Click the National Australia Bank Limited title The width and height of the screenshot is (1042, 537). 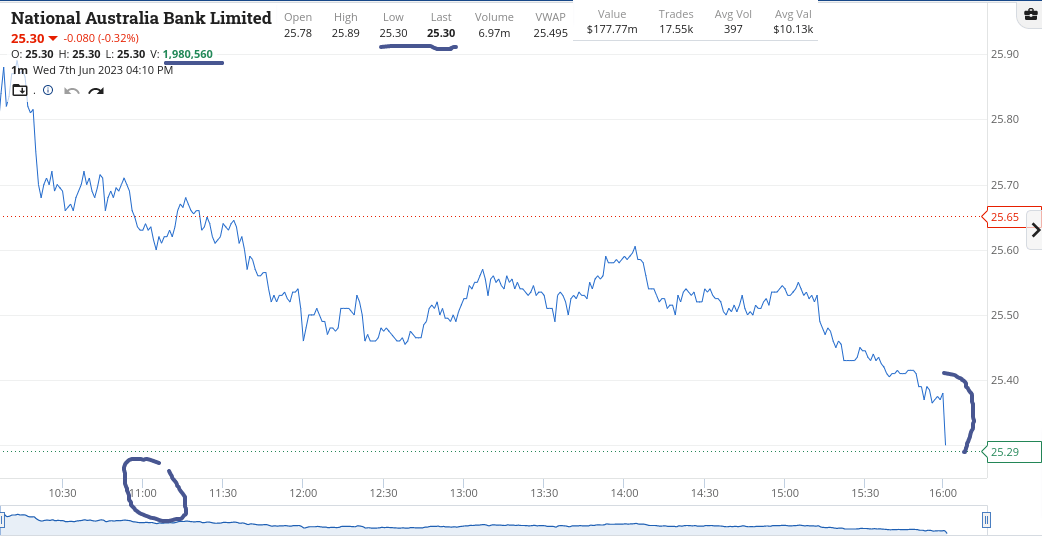click(x=142, y=18)
